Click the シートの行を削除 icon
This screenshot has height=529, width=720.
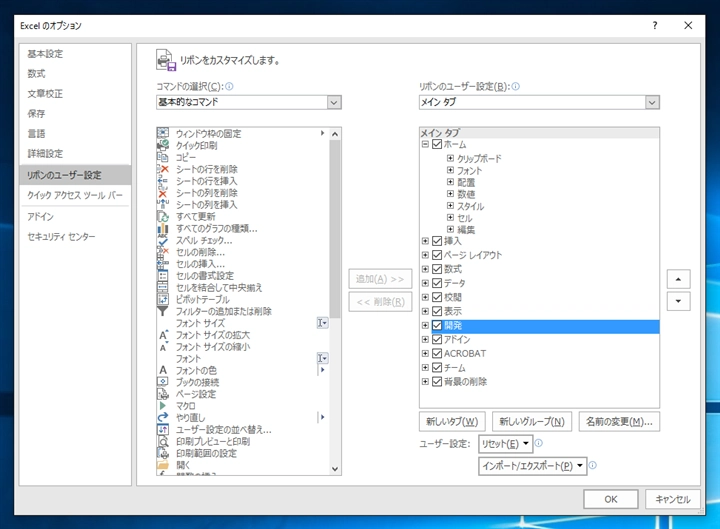(x=163, y=169)
